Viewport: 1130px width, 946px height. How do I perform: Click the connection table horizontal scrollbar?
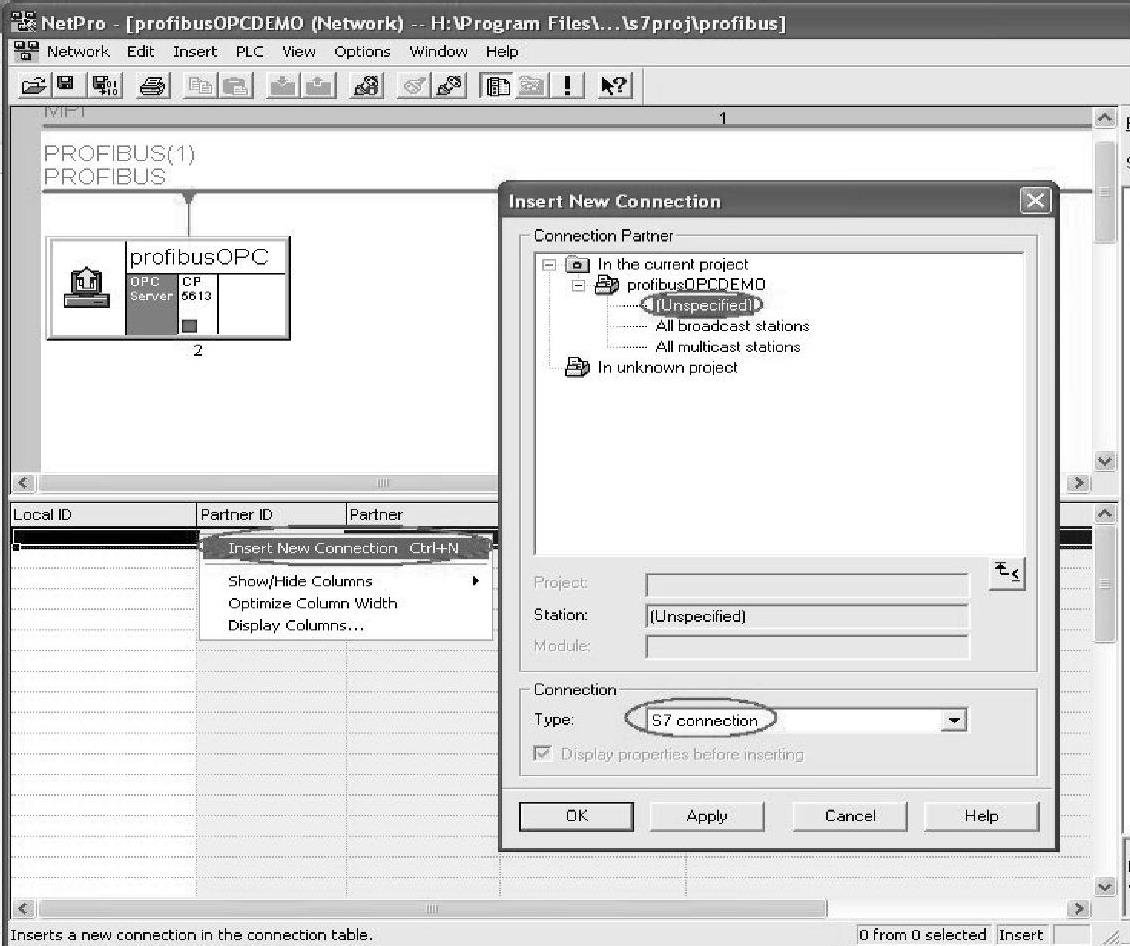[x=430, y=909]
